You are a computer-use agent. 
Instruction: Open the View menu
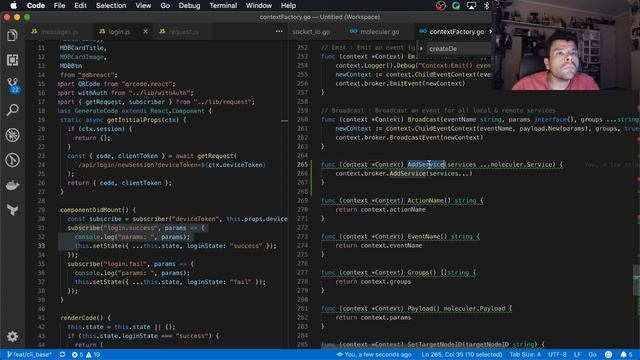143,6
